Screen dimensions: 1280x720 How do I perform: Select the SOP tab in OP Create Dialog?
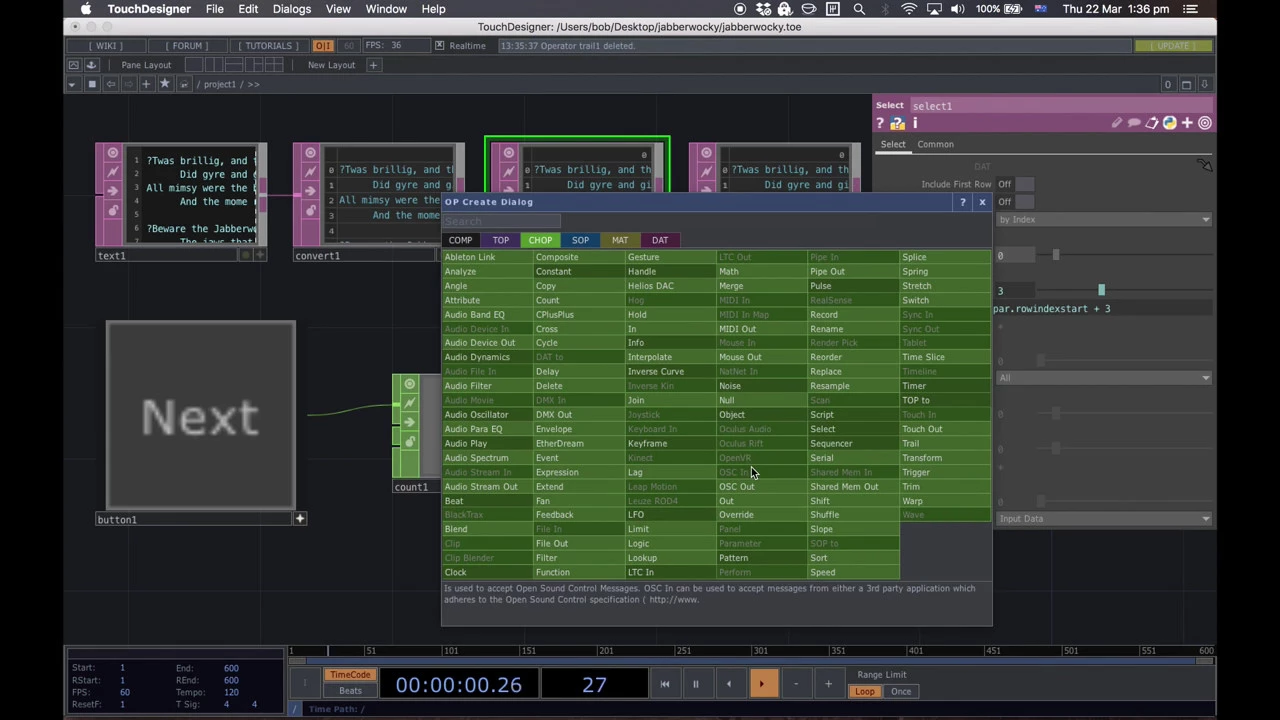(580, 240)
